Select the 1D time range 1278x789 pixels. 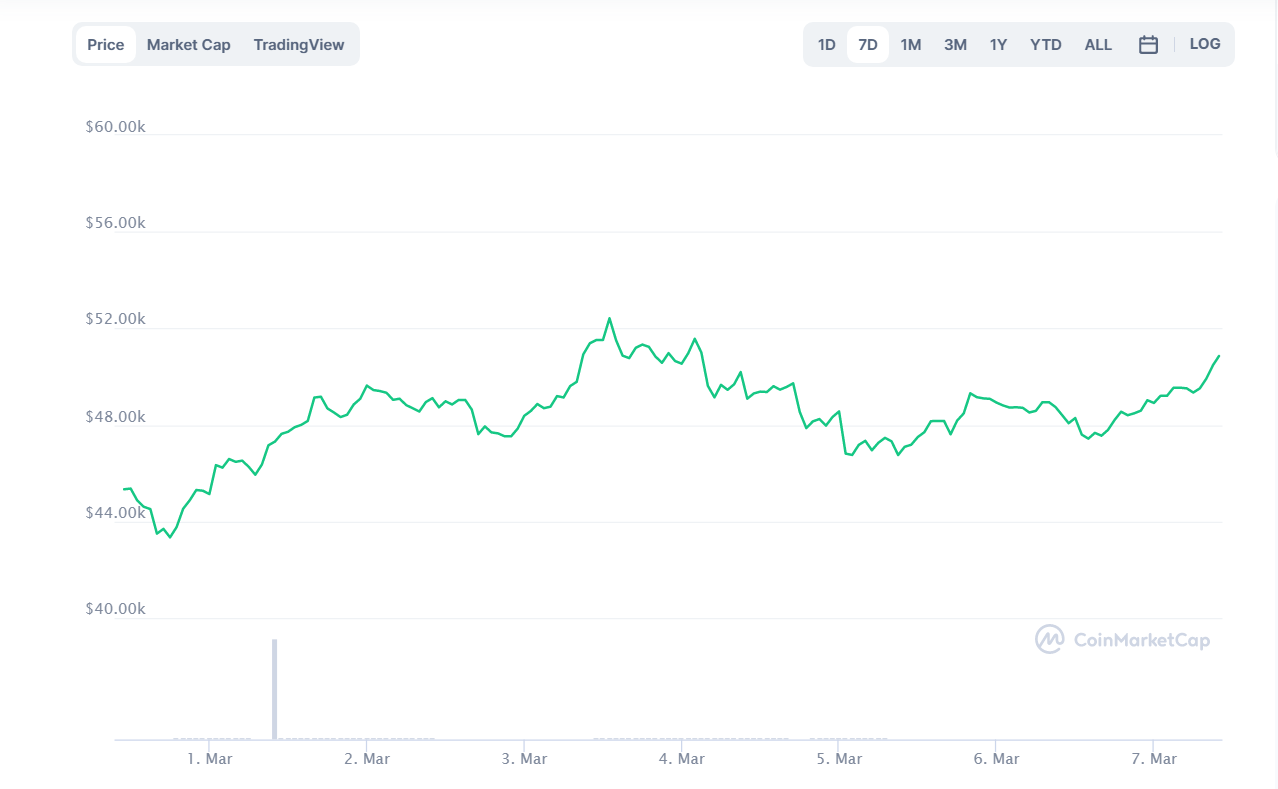(826, 45)
